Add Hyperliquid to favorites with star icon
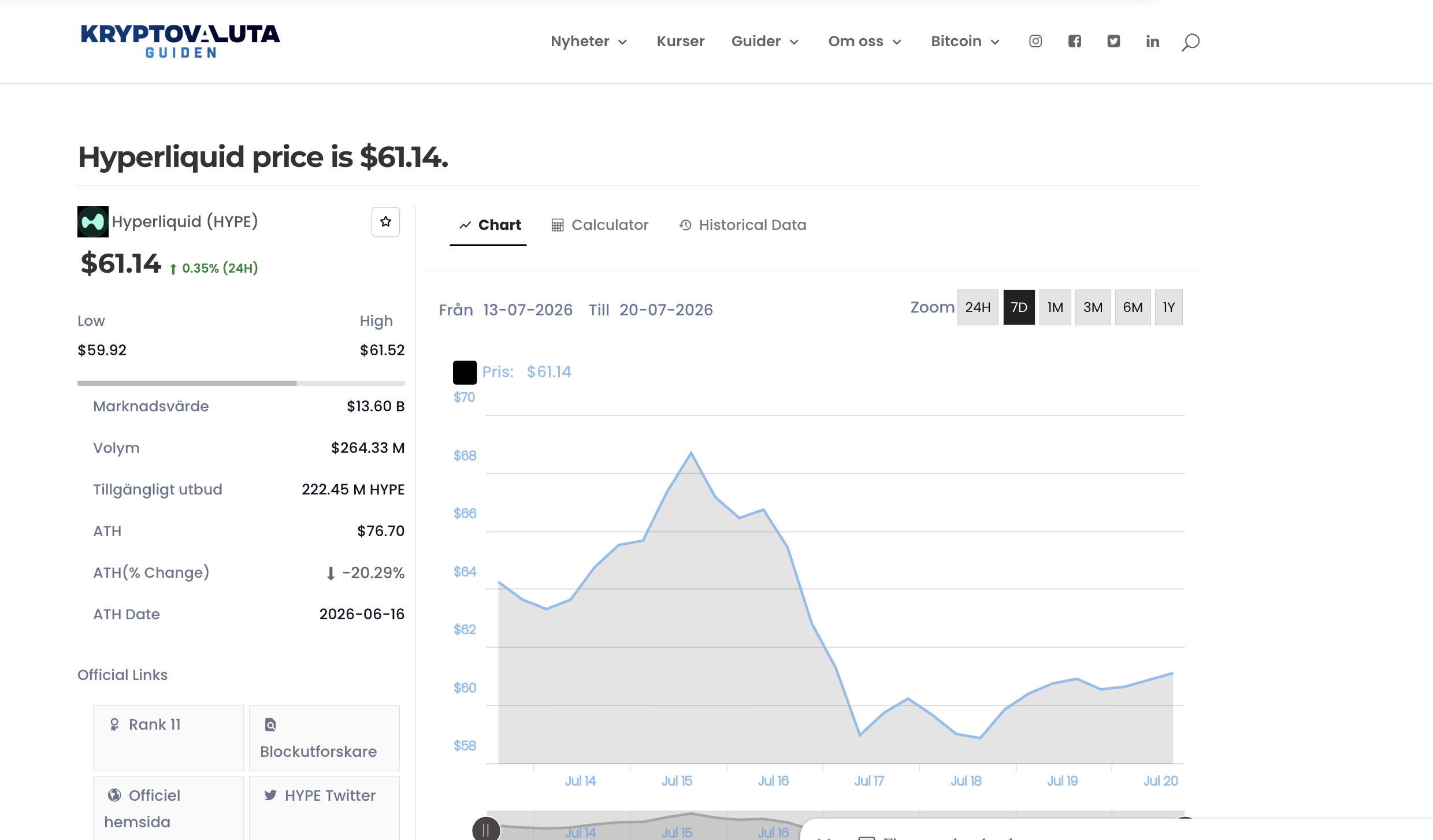This screenshot has height=840, width=1433. click(385, 221)
